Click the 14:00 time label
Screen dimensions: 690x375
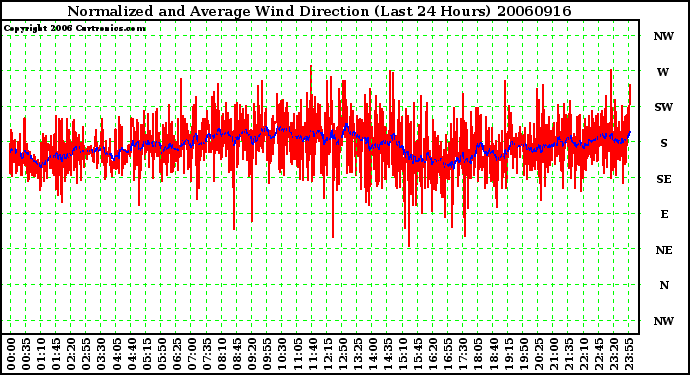pyautogui.click(x=372, y=354)
